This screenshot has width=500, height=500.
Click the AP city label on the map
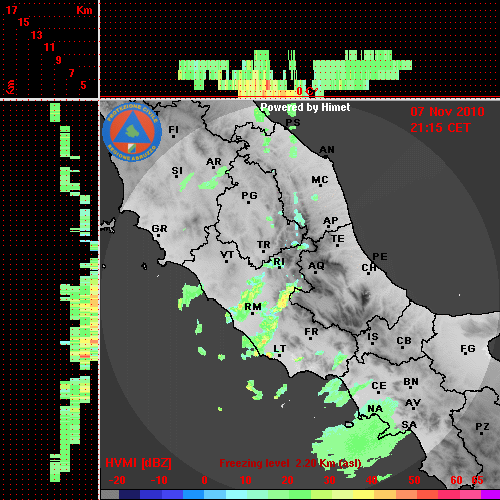pos(330,221)
